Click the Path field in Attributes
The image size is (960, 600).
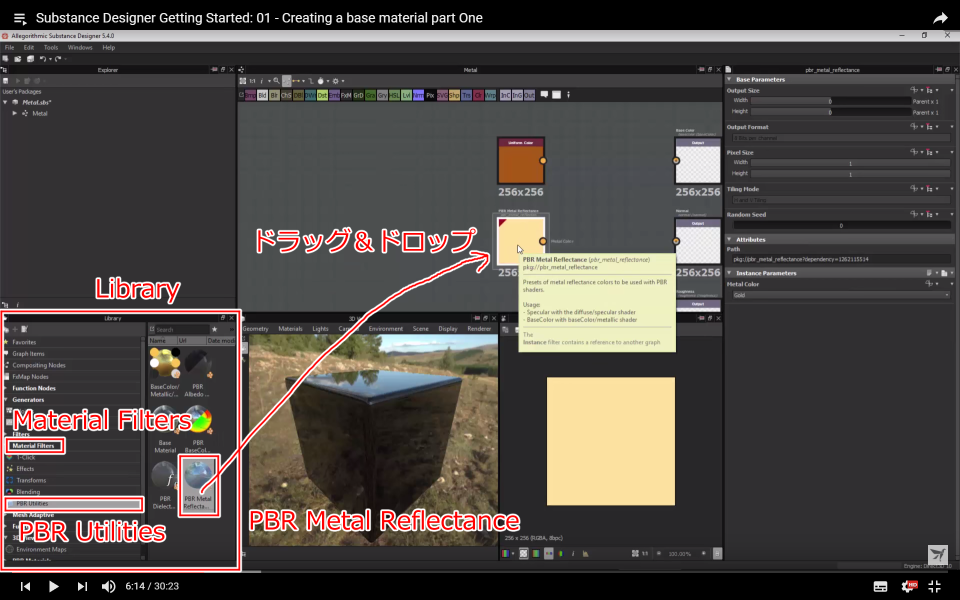point(841,259)
